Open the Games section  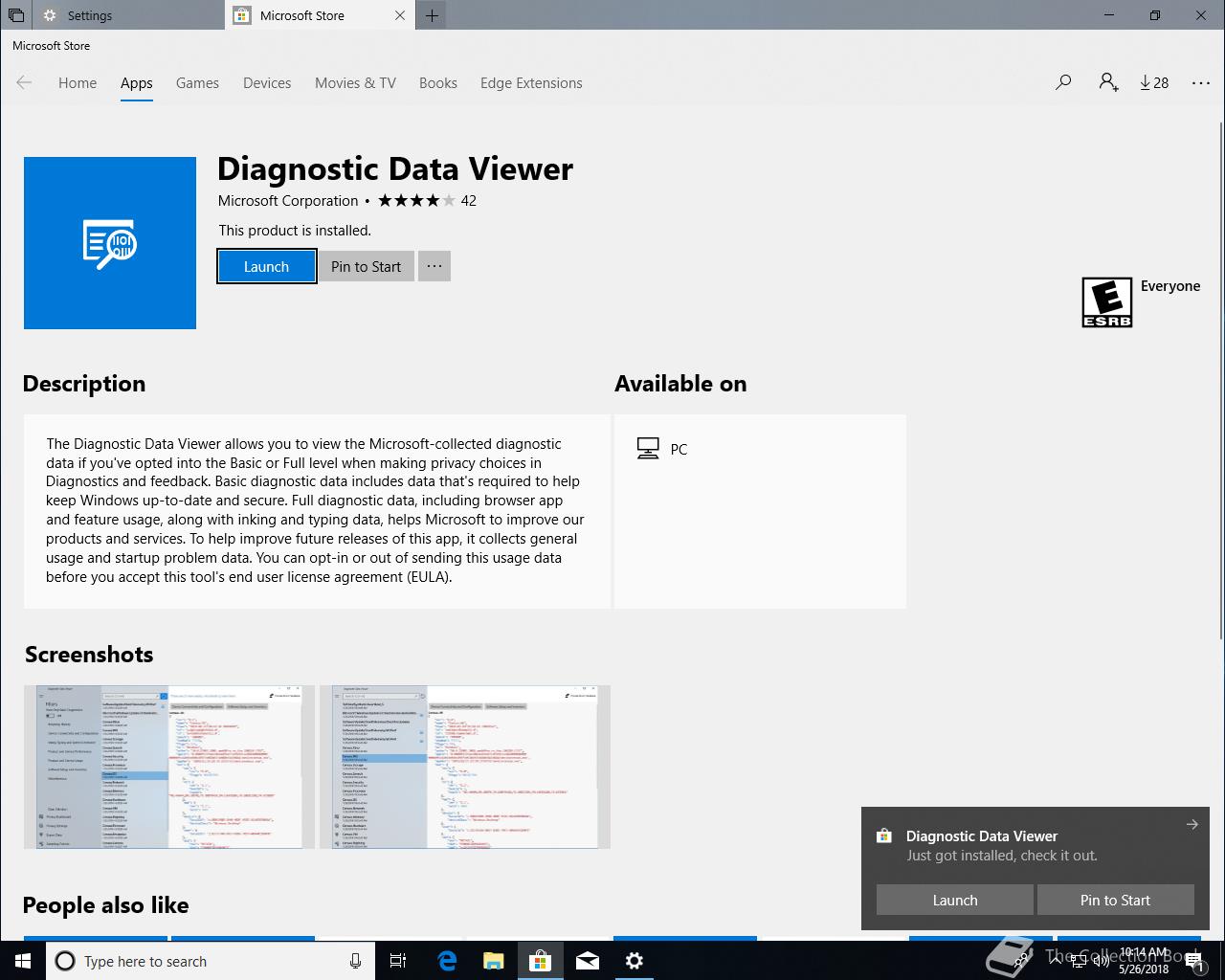coord(197,83)
